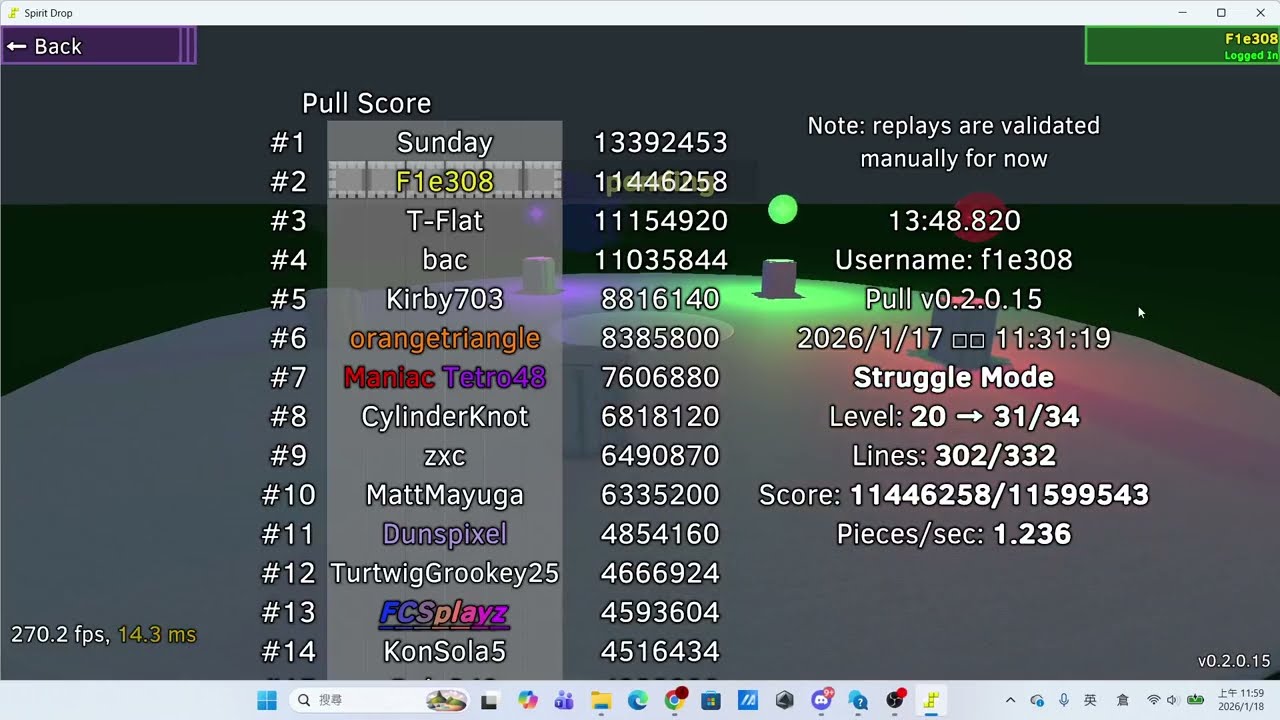Click the v0.2.0.15 version label
The width and height of the screenshot is (1280, 720).
(1234, 661)
